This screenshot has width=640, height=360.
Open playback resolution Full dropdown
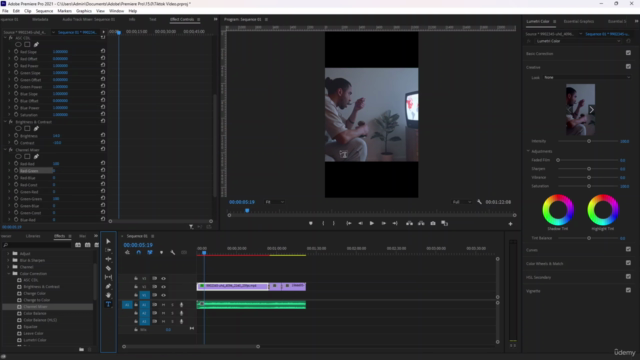[x=462, y=202]
